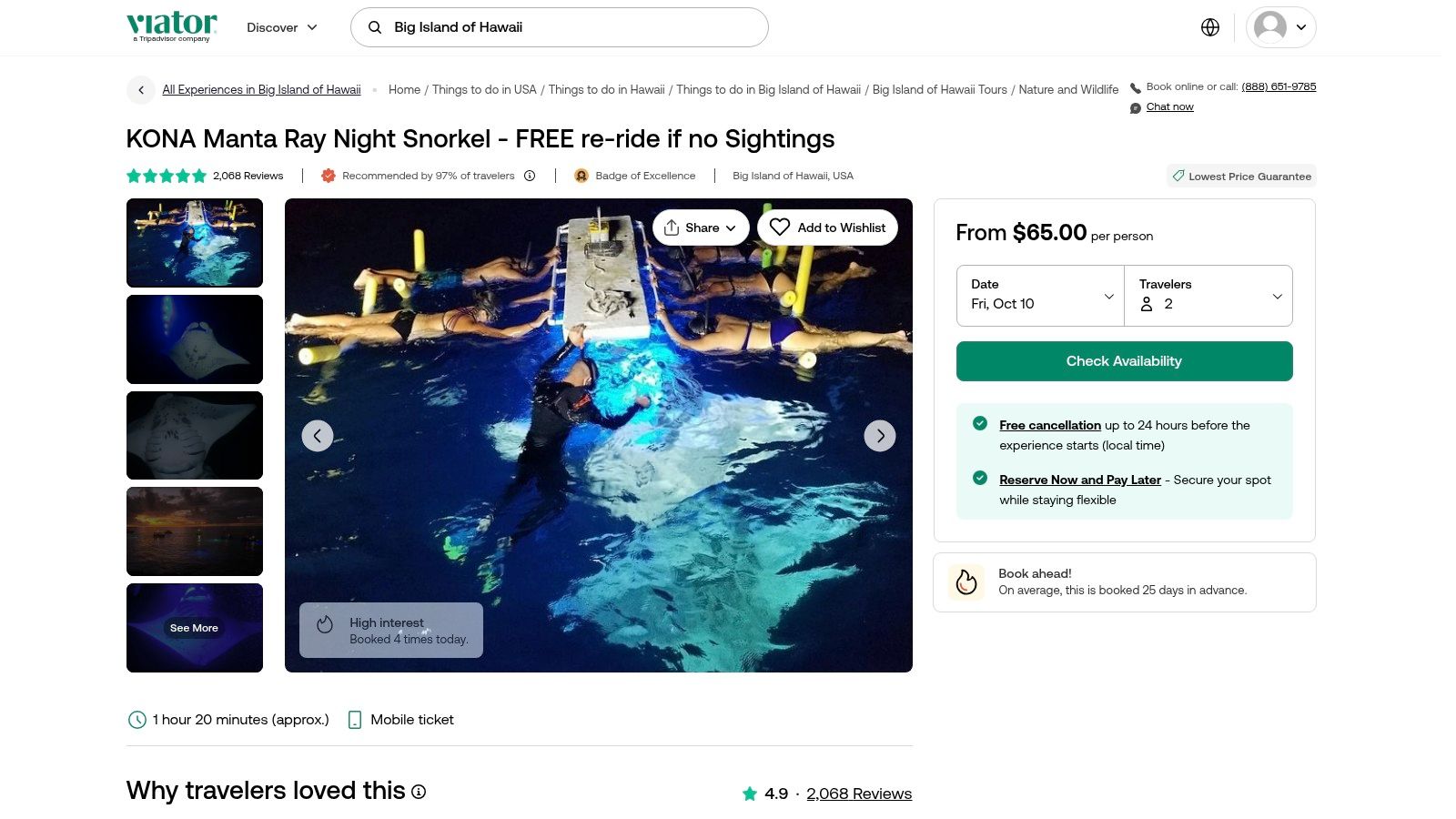Open Things to do in Hawaii breadcrumb
1456x819 pixels.
[x=606, y=89]
